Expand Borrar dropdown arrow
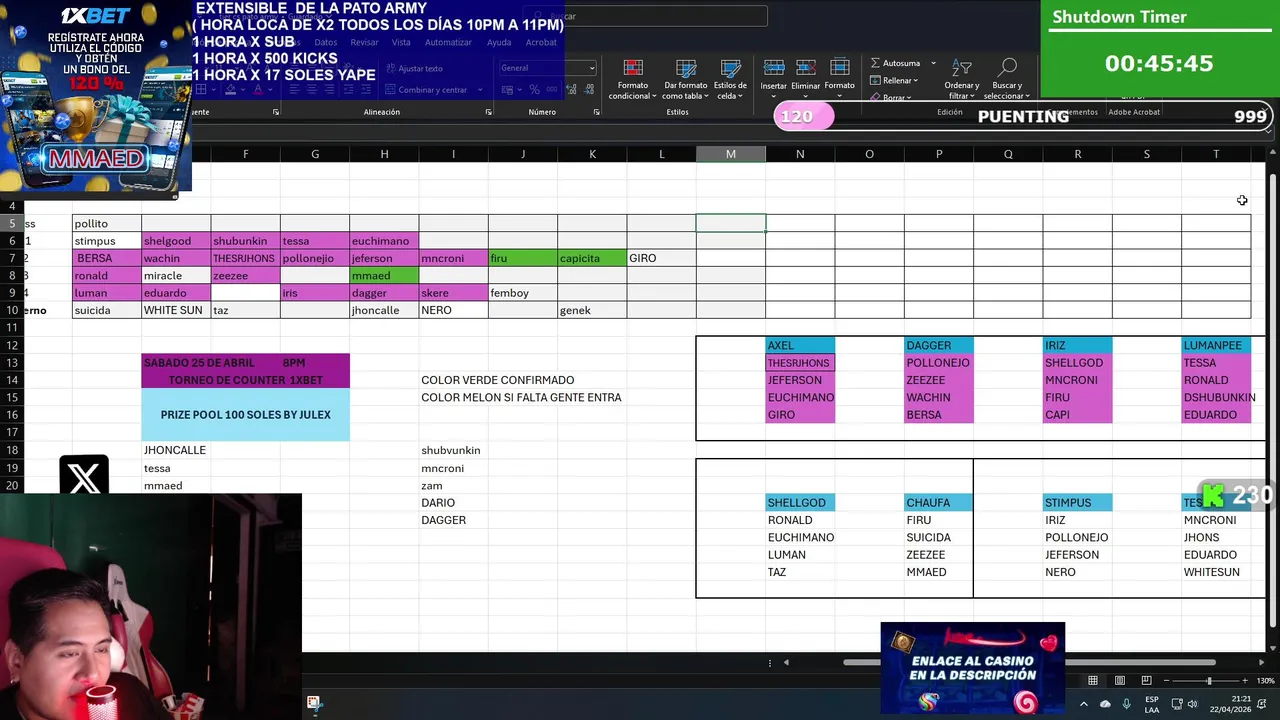The width and height of the screenshot is (1280, 720). click(907, 97)
